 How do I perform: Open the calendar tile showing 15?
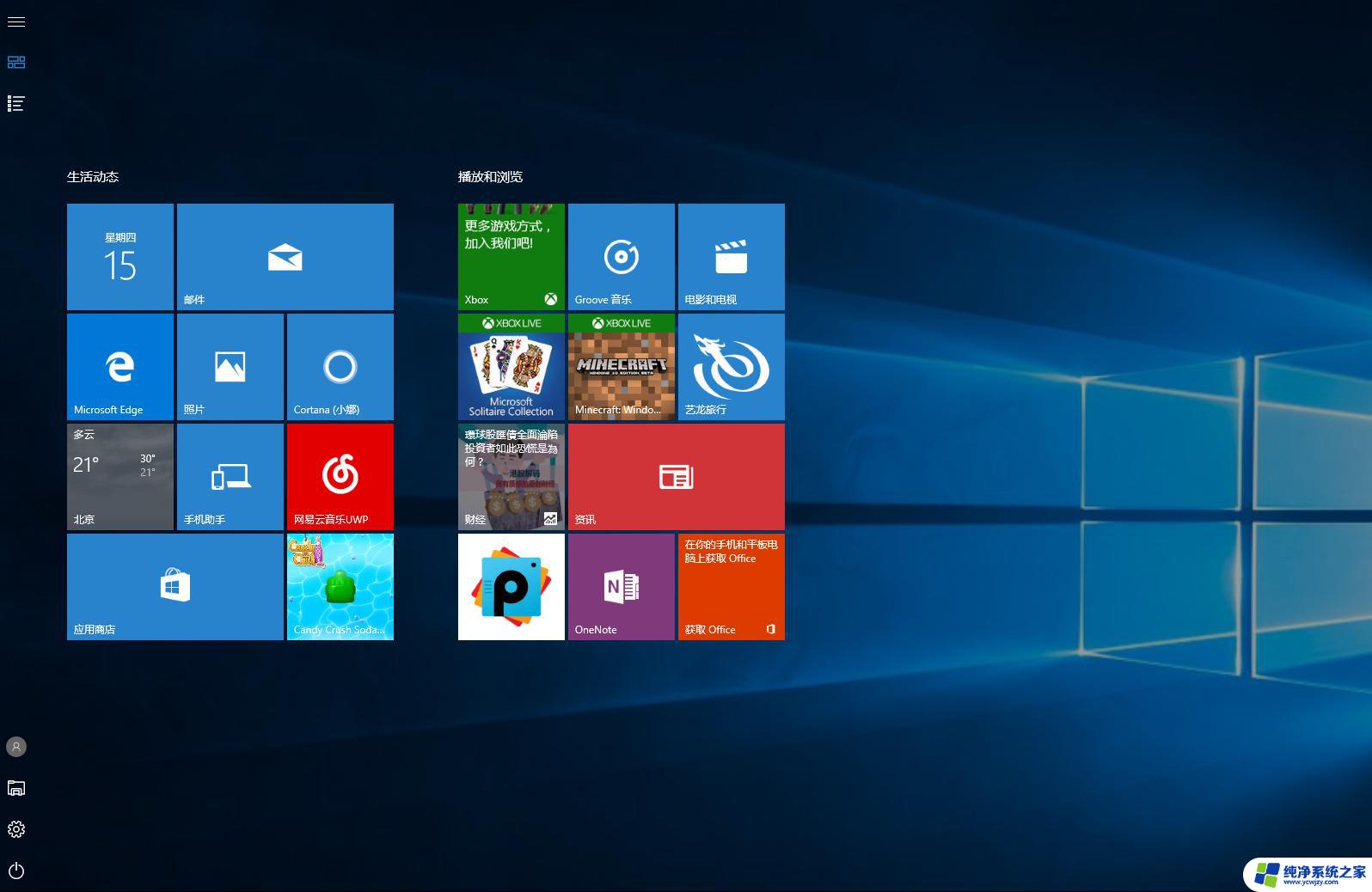[x=120, y=257]
